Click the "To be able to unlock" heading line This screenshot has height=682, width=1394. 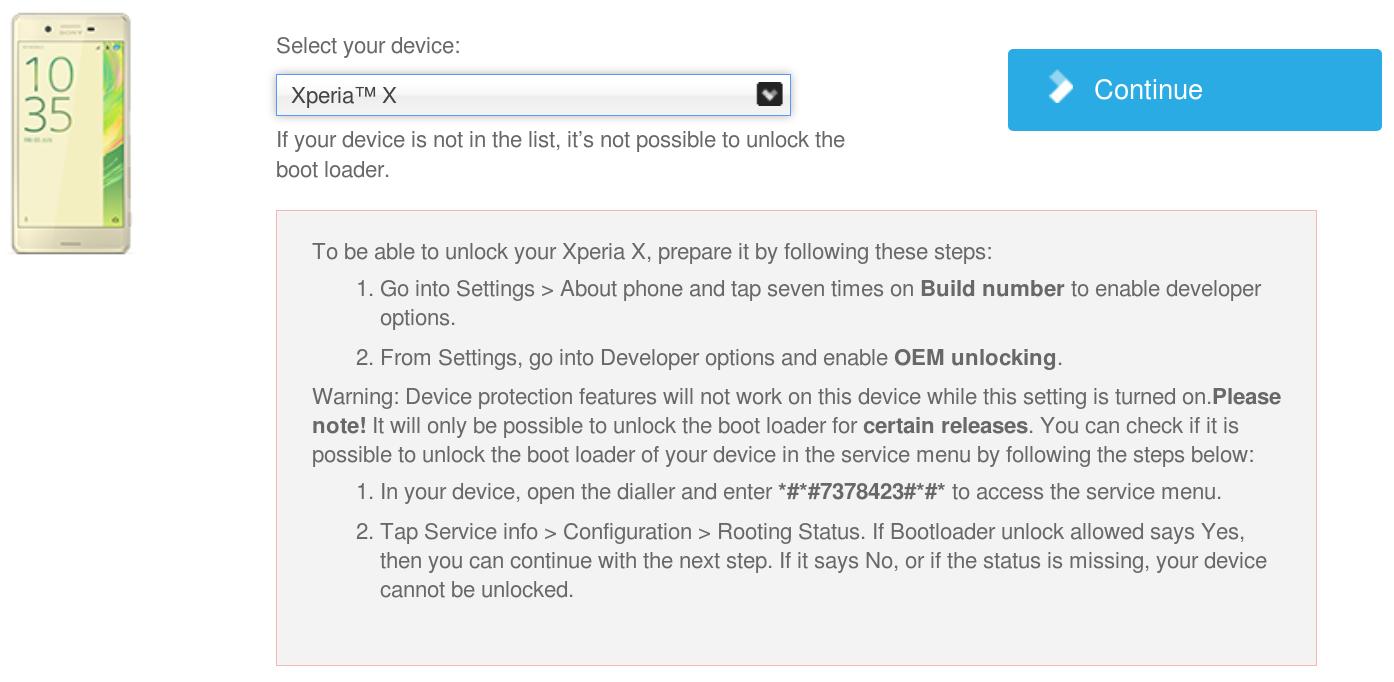652,251
